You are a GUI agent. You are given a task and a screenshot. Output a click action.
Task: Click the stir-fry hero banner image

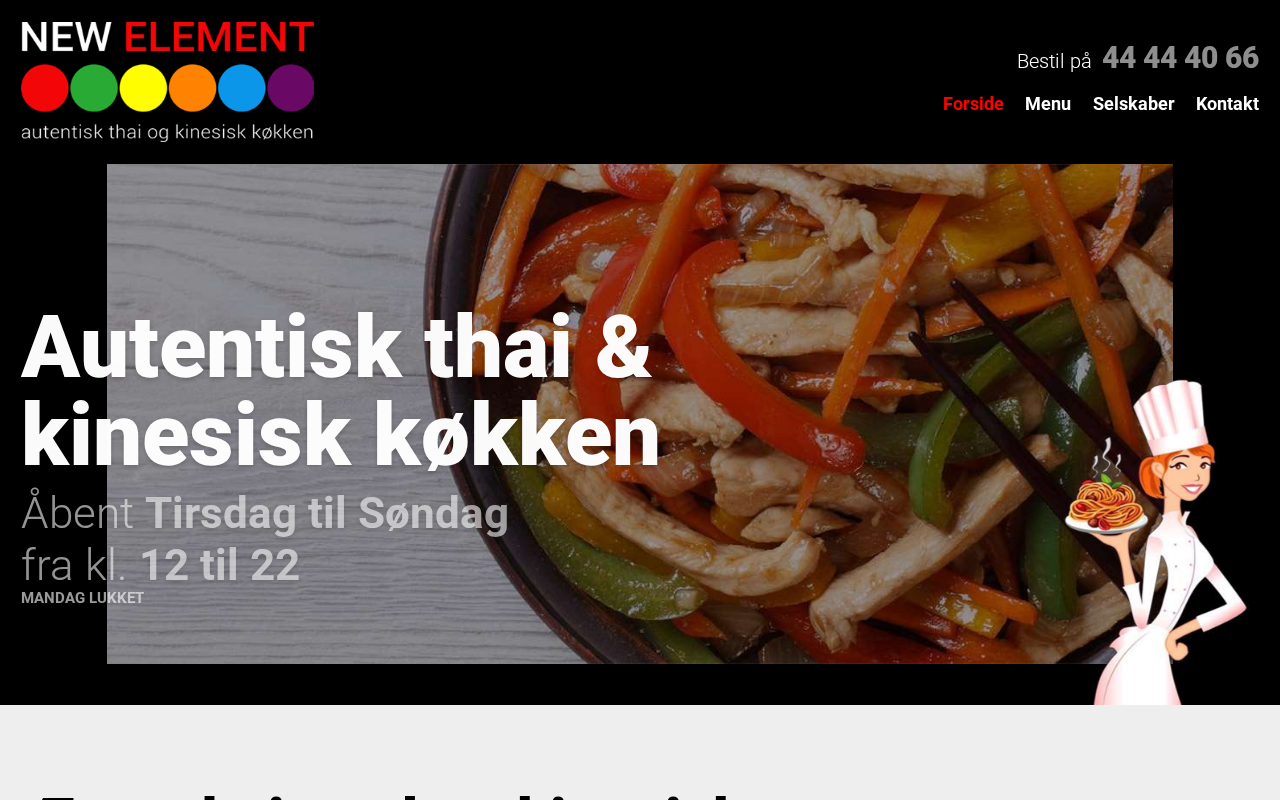point(640,414)
